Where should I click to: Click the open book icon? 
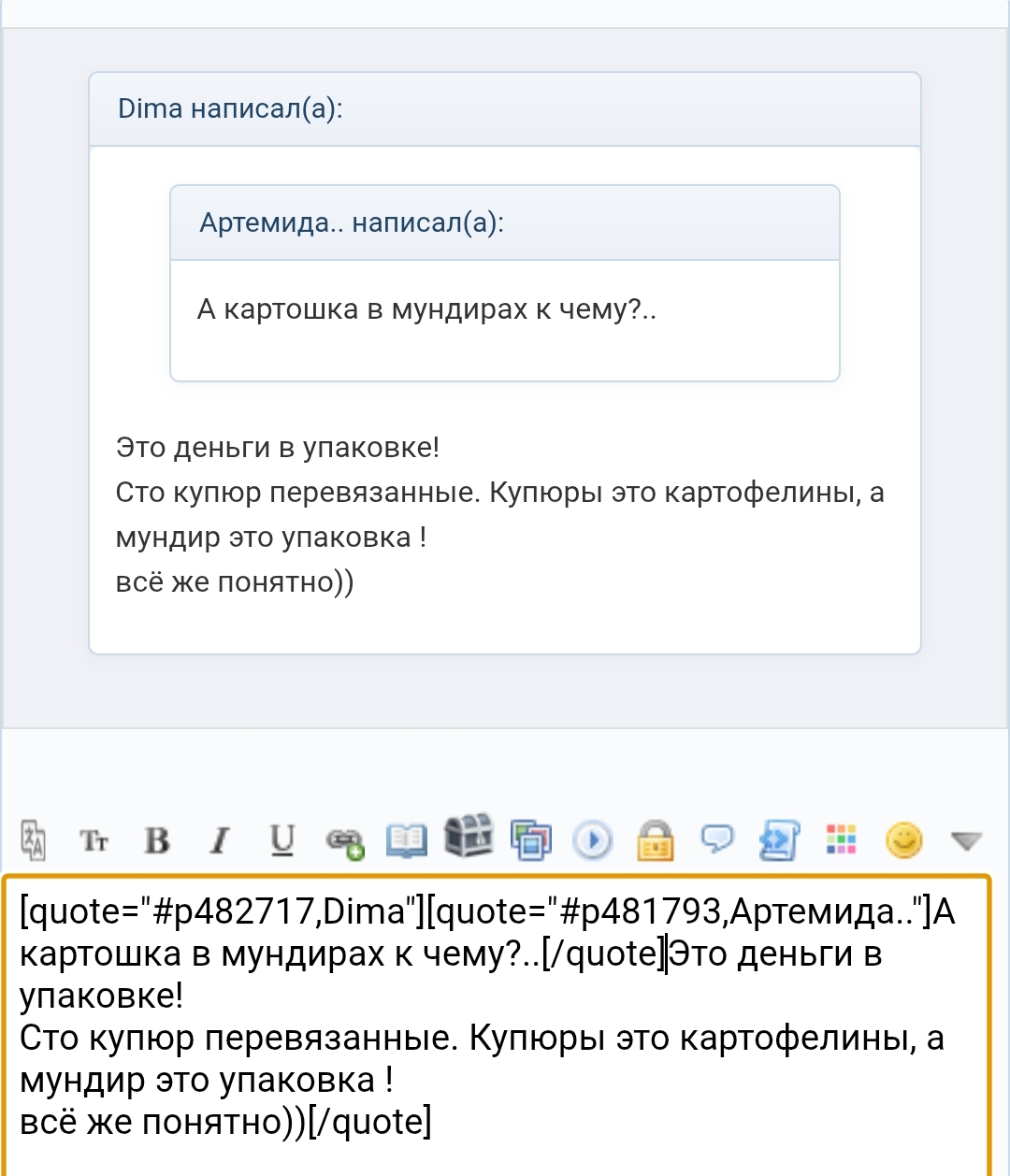[x=406, y=839]
